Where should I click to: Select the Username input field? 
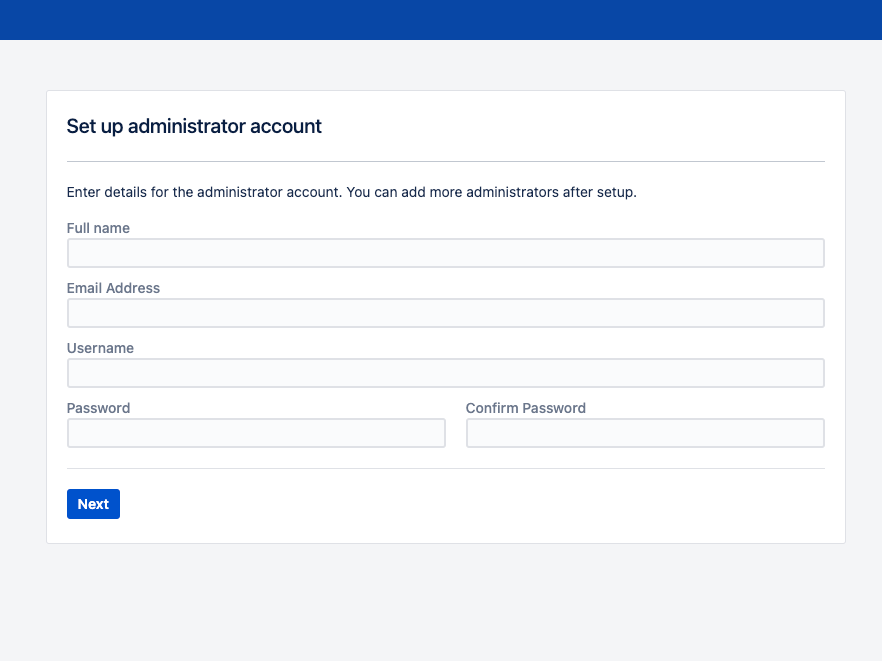tap(446, 373)
